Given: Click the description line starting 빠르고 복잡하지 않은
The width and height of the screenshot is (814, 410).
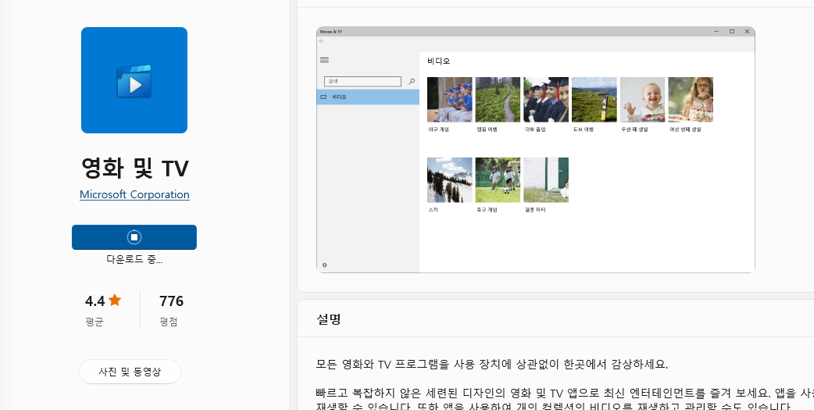Looking at the screenshot, I should pos(564,392).
